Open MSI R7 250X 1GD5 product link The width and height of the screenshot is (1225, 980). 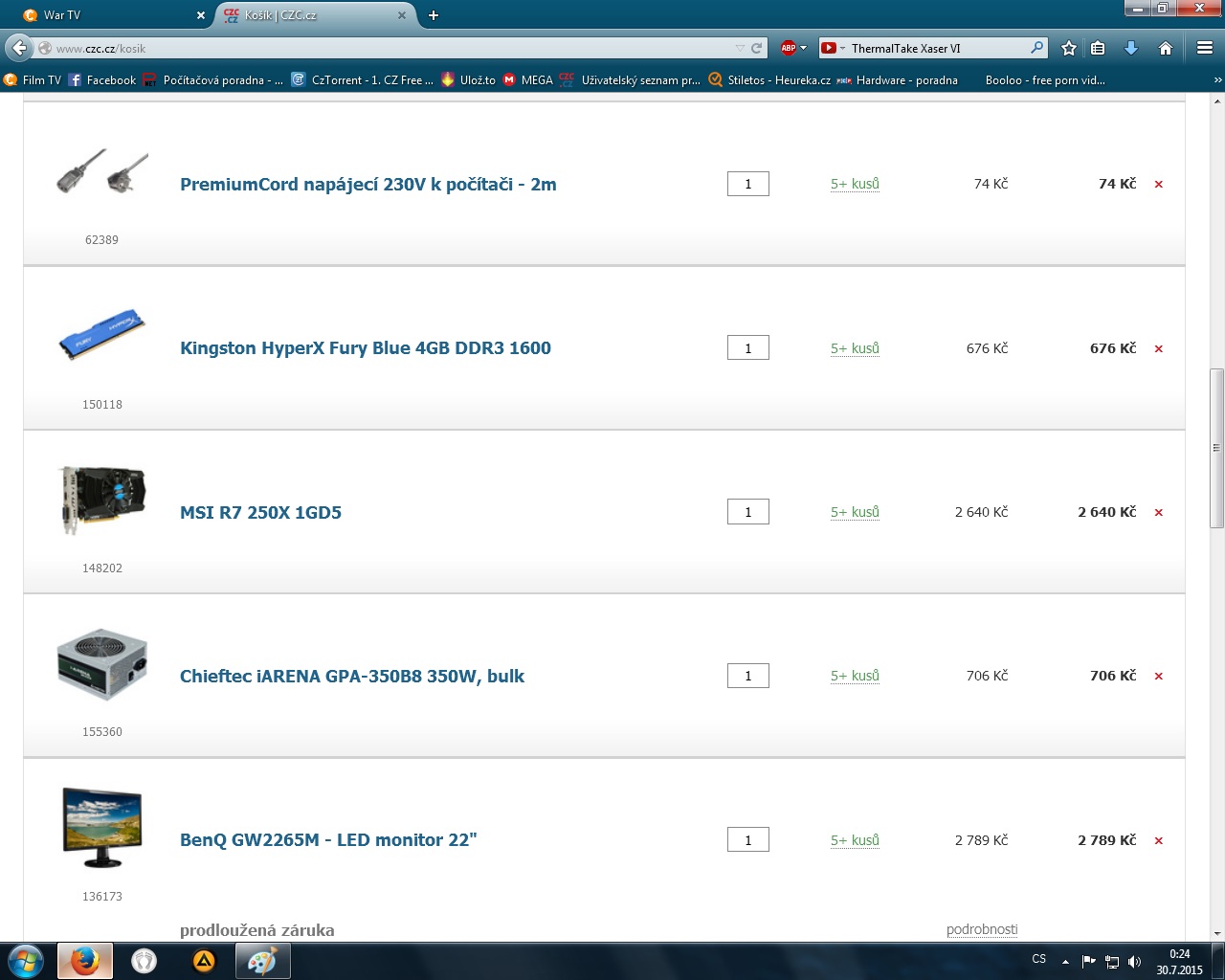(x=260, y=513)
